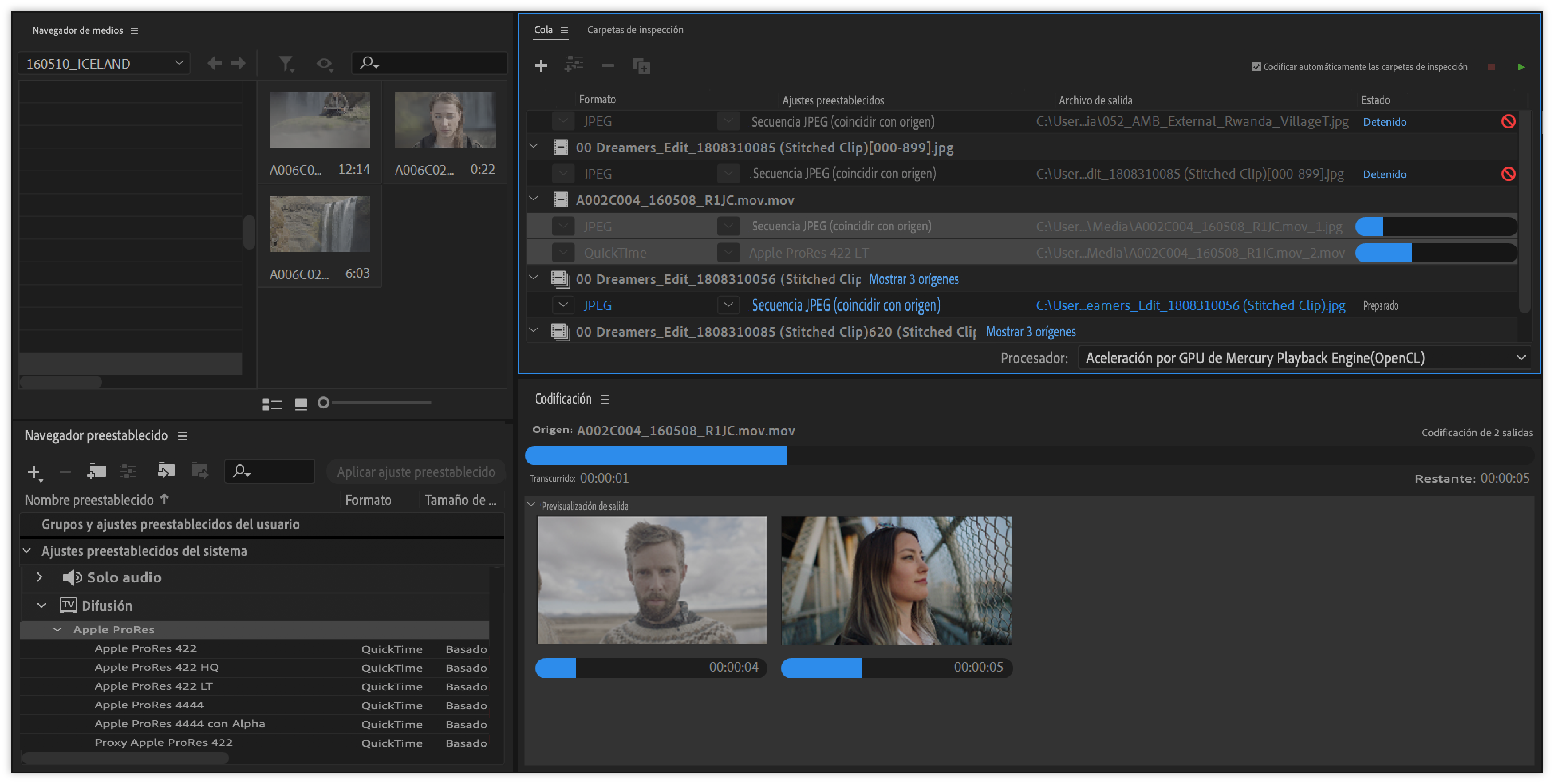Click the add source plus icon in Cola

541,66
